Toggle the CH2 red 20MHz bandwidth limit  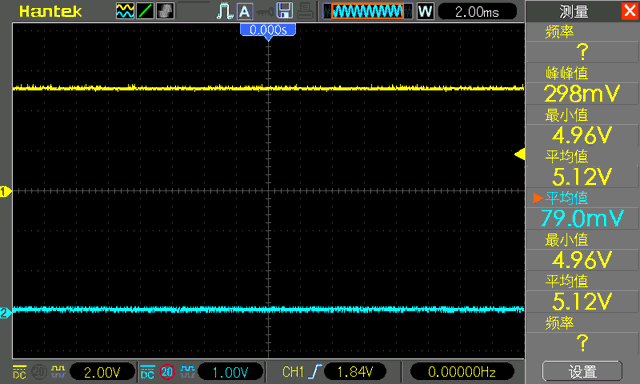(x=167, y=372)
